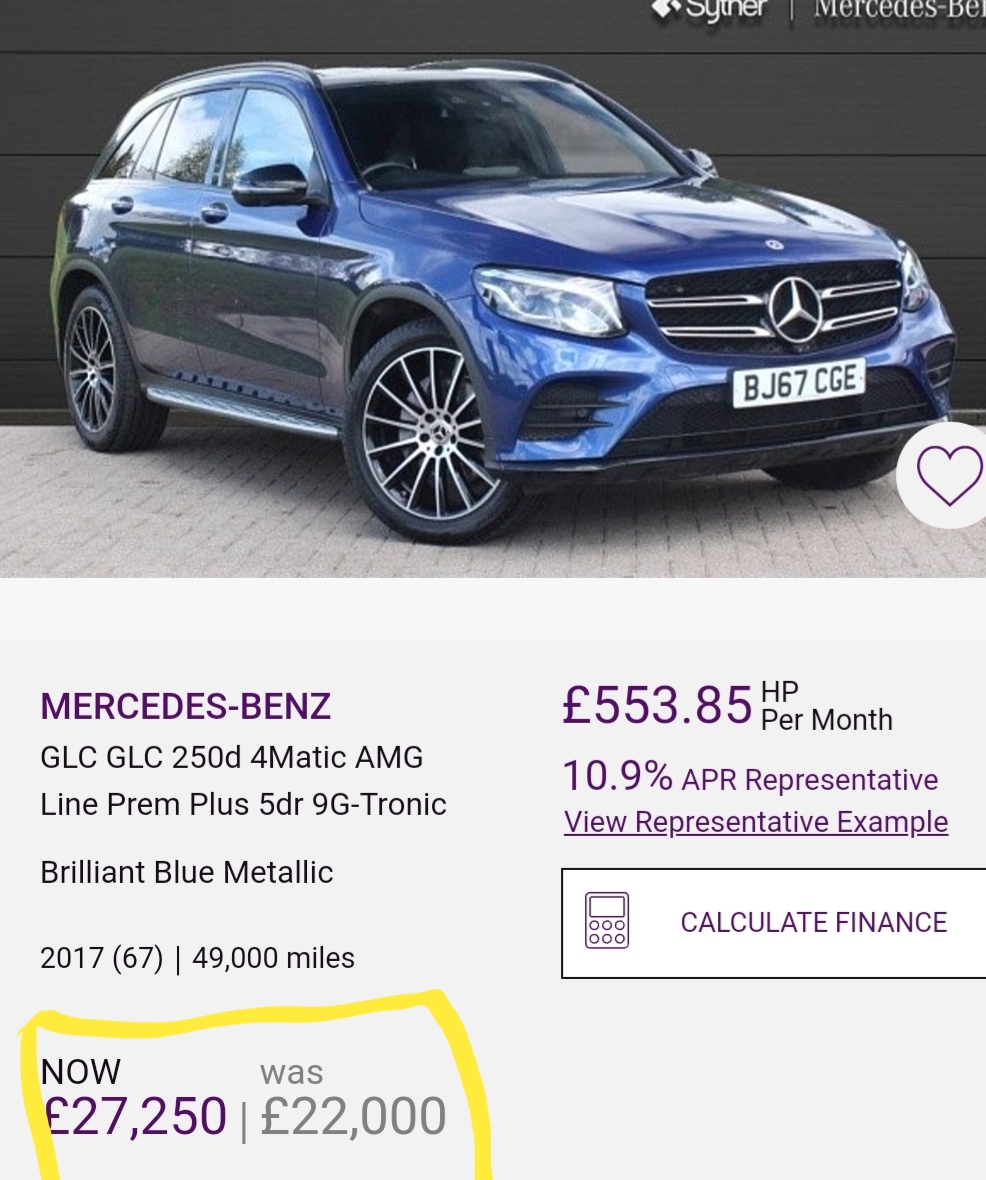The image size is (986, 1180).
Task: Click the Sytner logo in photo header
Action: click(x=711, y=9)
